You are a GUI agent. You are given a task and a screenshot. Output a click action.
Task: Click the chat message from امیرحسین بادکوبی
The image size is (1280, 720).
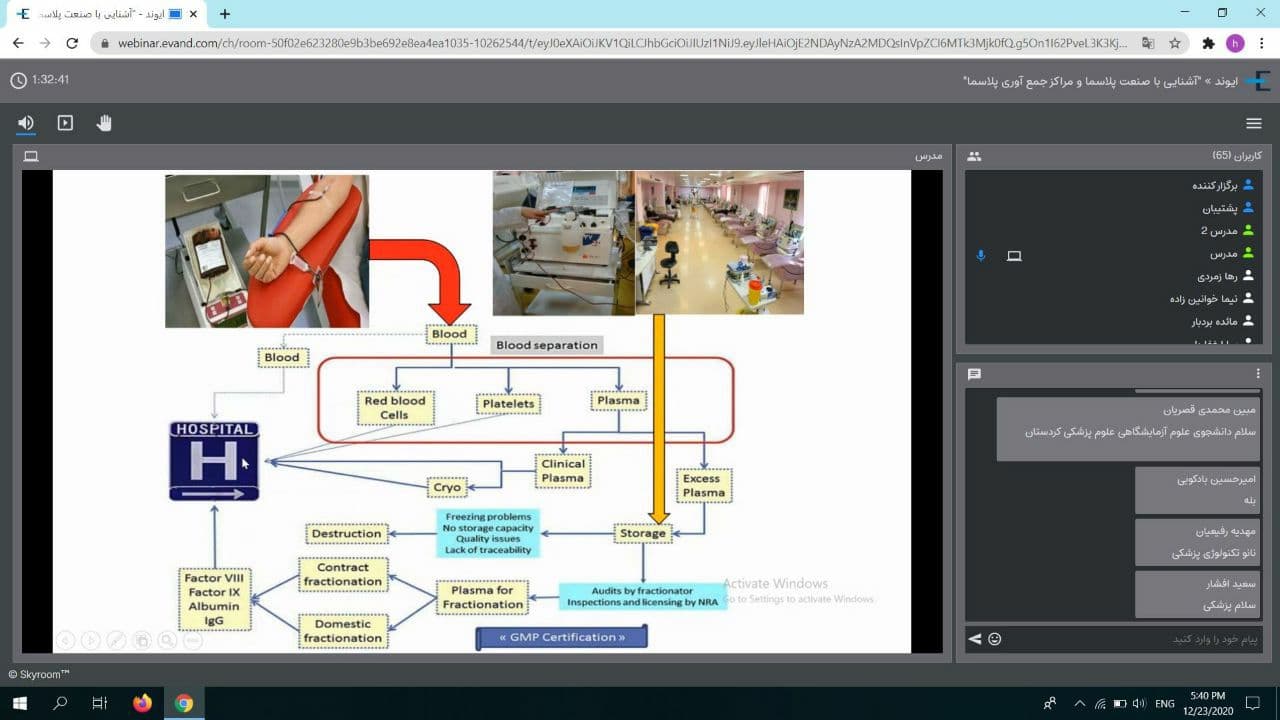pos(1198,489)
